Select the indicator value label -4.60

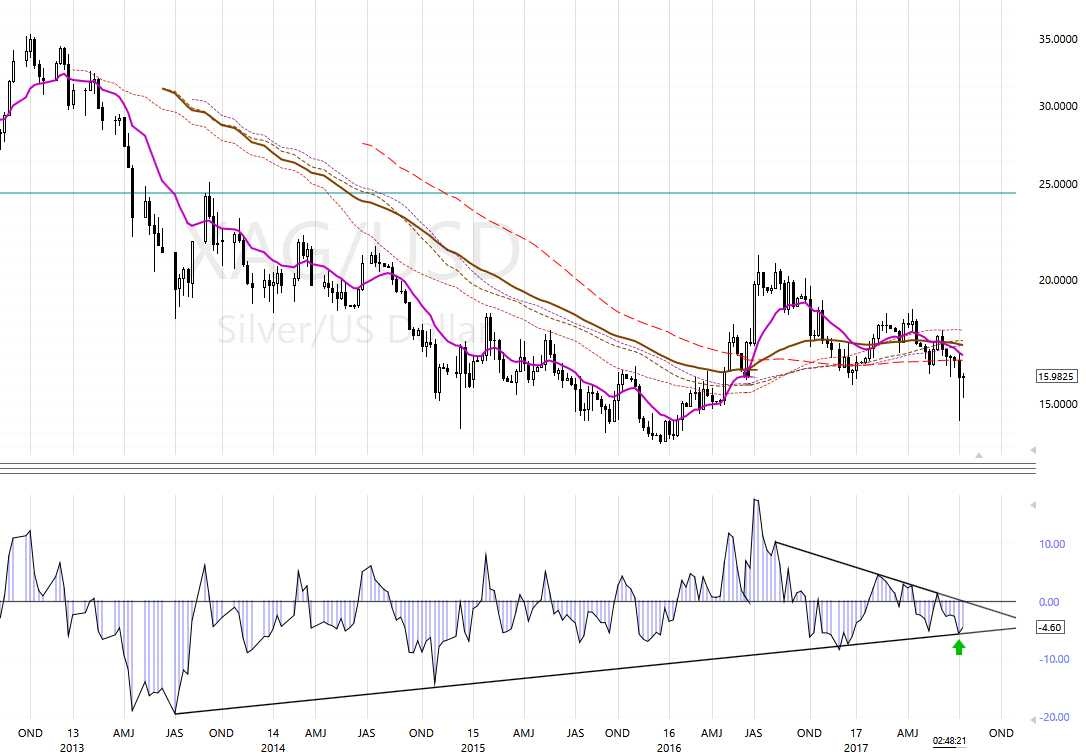[x=1050, y=627]
